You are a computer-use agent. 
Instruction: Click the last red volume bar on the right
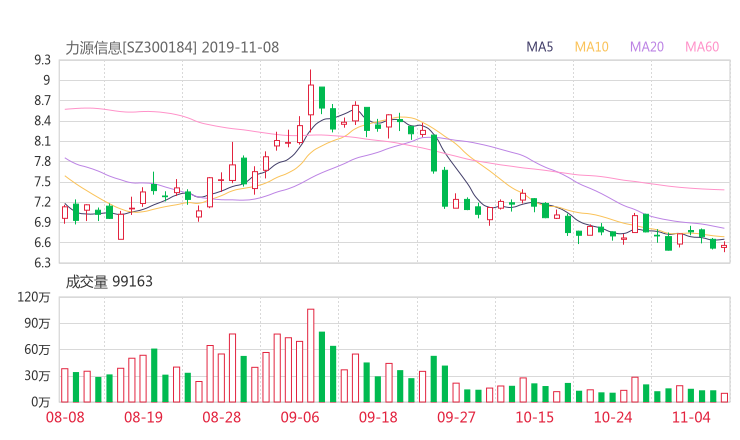[724, 398]
